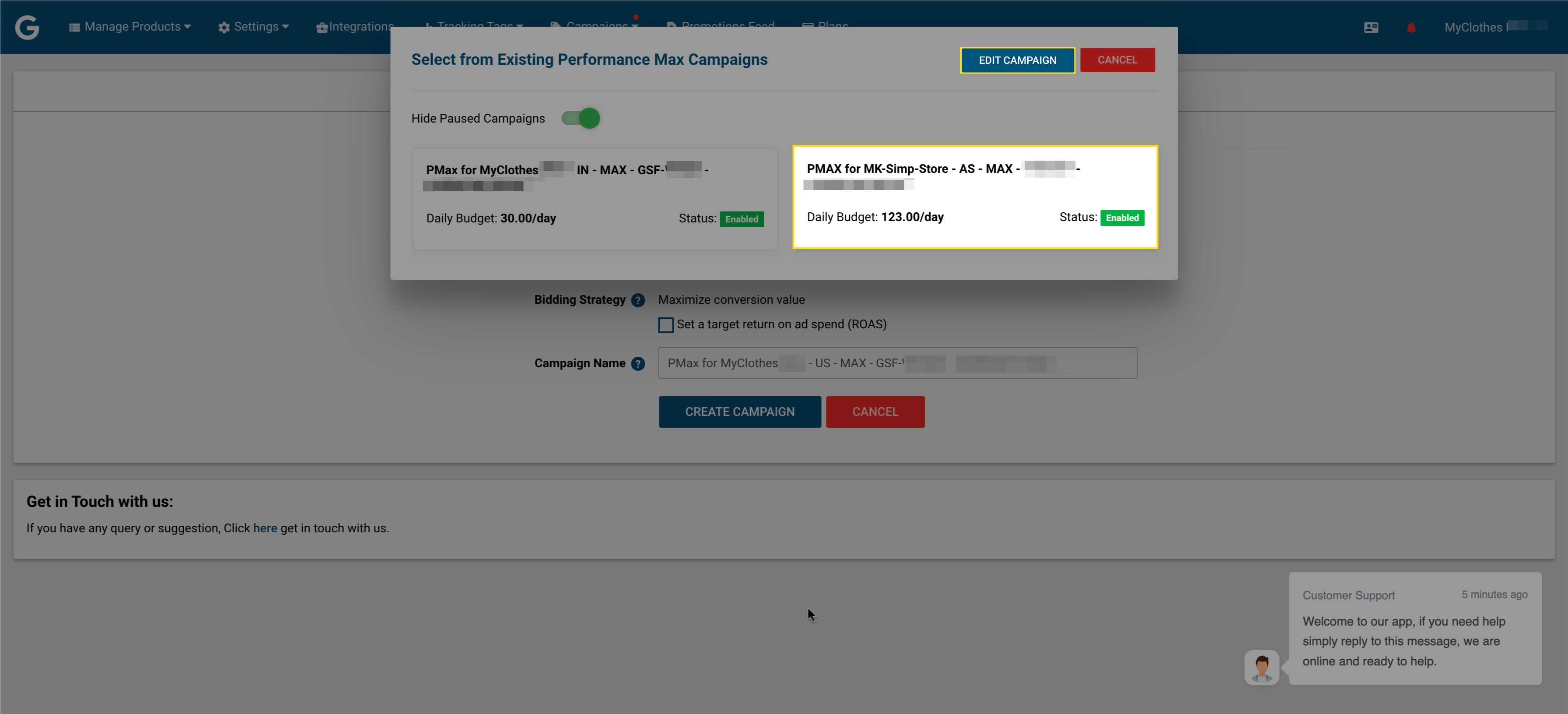1568x714 pixels.
Task: Open the Customer Support chat message
Action: click(x=1414, y=629)
